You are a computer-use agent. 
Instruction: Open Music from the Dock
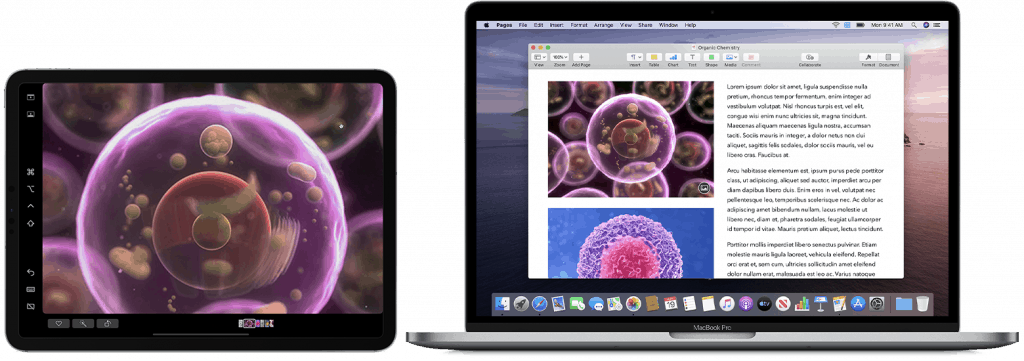[727, 304]
